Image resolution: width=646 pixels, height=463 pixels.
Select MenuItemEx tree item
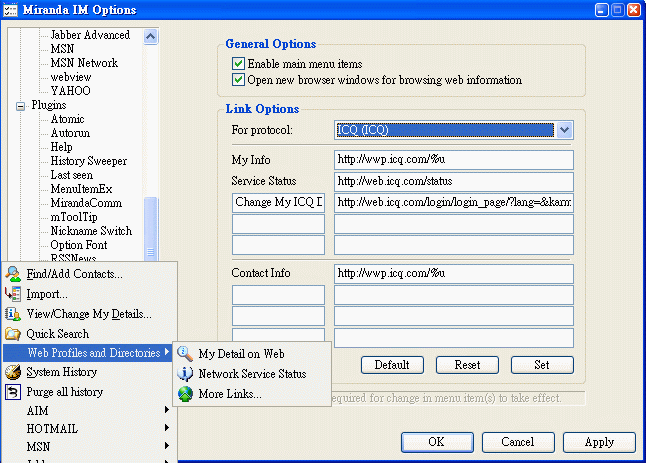(x=81, y=189)
